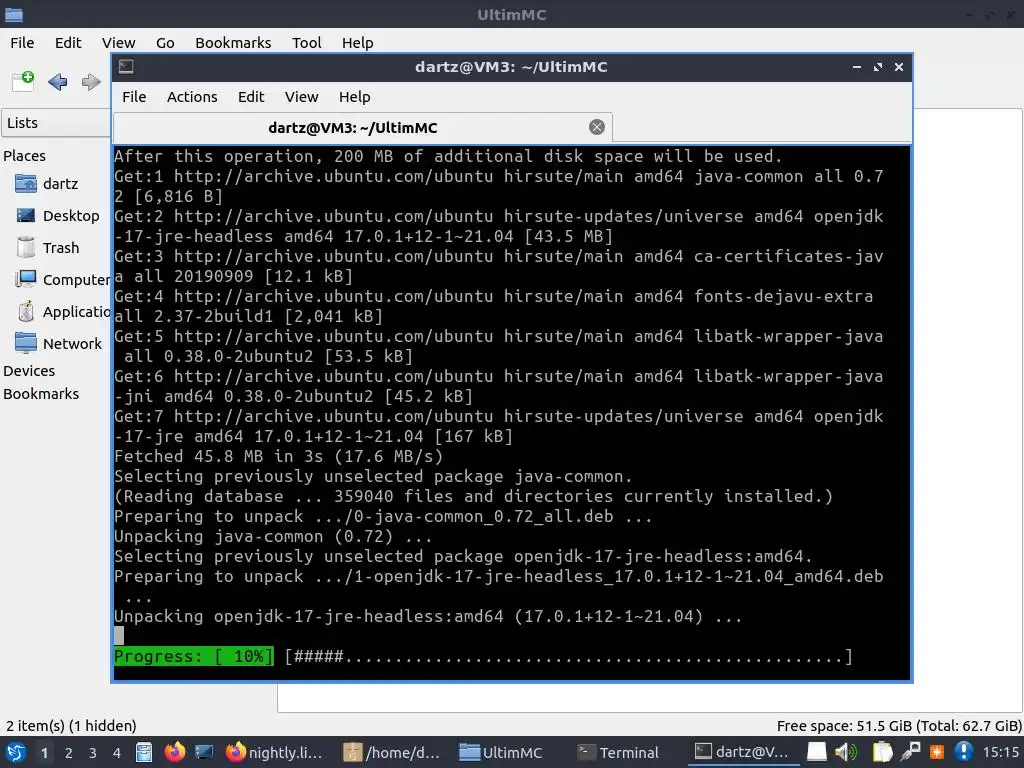Click the new tab icon in file manager toolbar
This screenshot has width=1024, height=768.
pos(24,81)
